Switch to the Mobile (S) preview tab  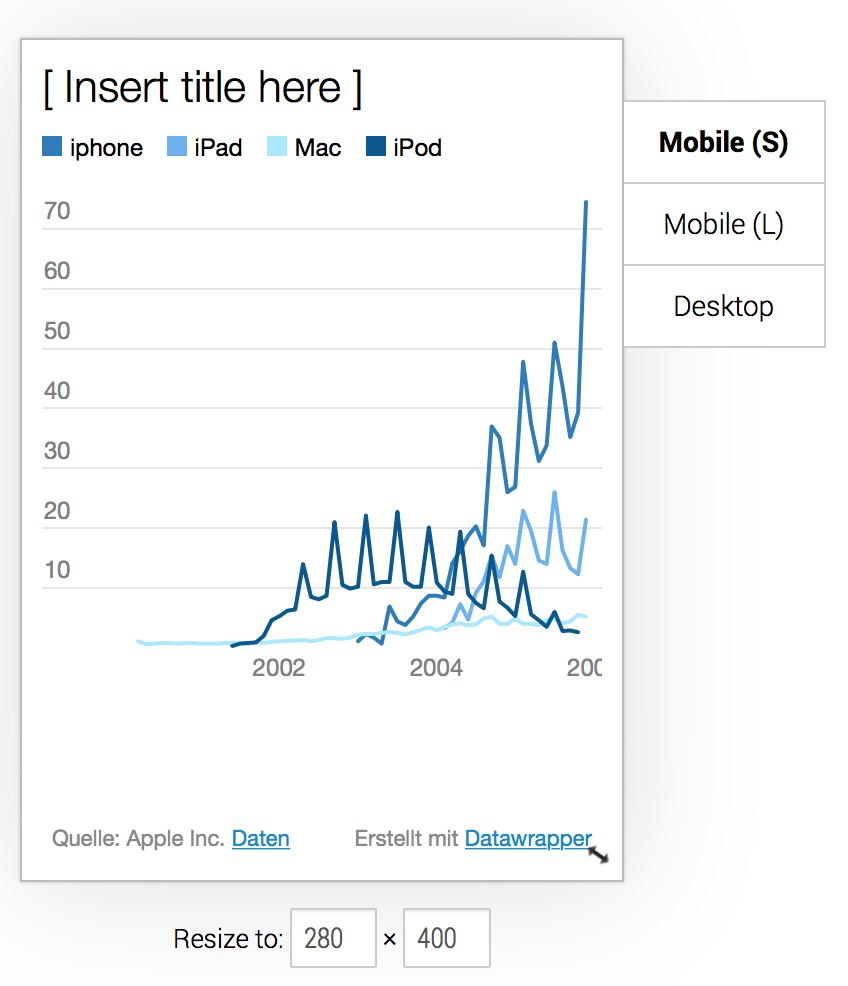click(724, 142)
